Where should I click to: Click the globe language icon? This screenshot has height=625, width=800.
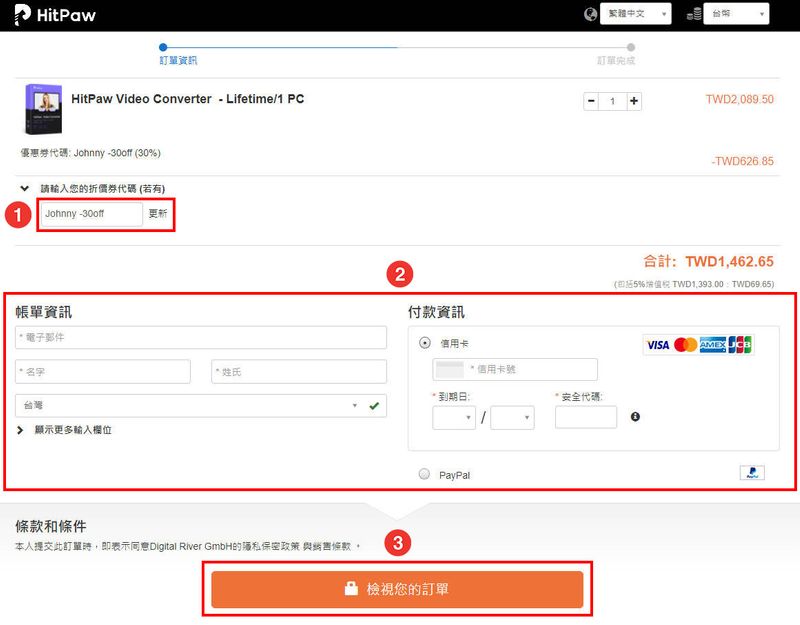tap(590, 14)
